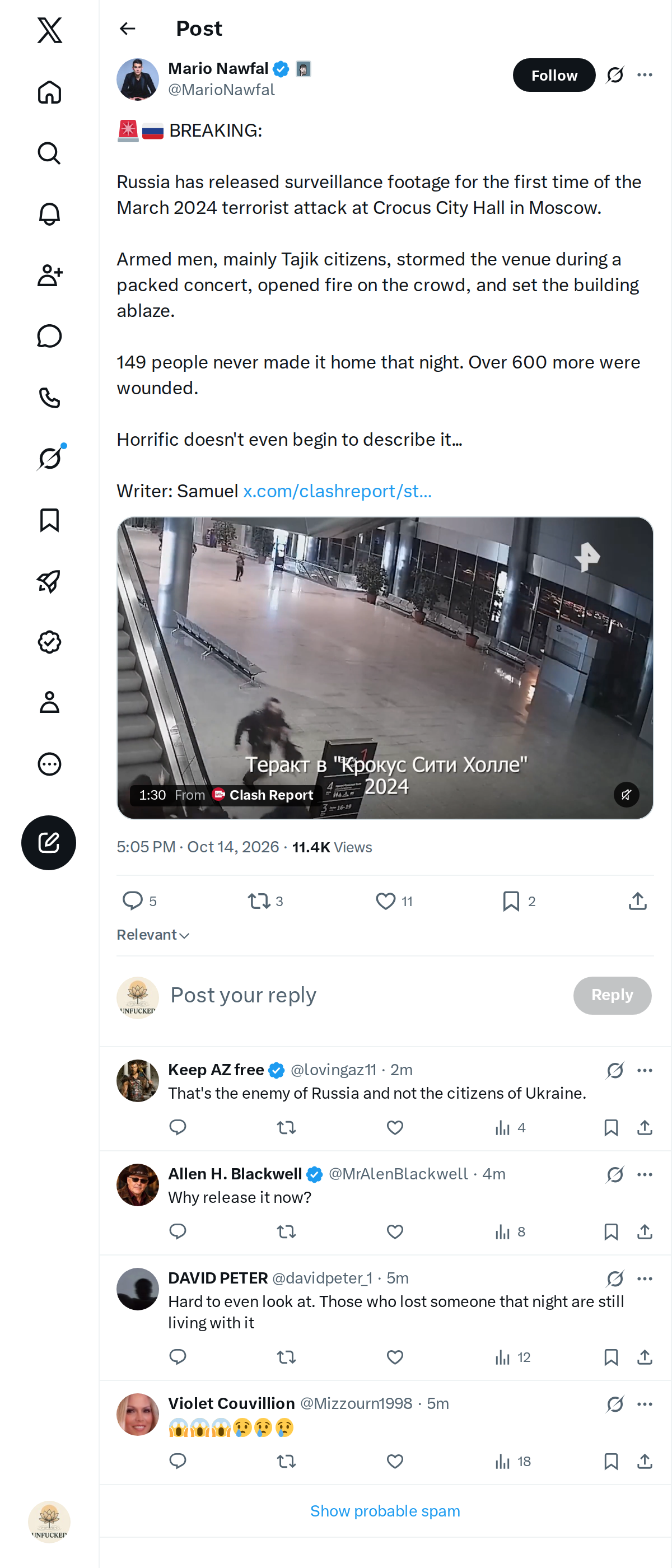This screenshot has height=1568, width=672.
Task: Open more options on Mario Nawfal's post
Action: tap(645, 75)
